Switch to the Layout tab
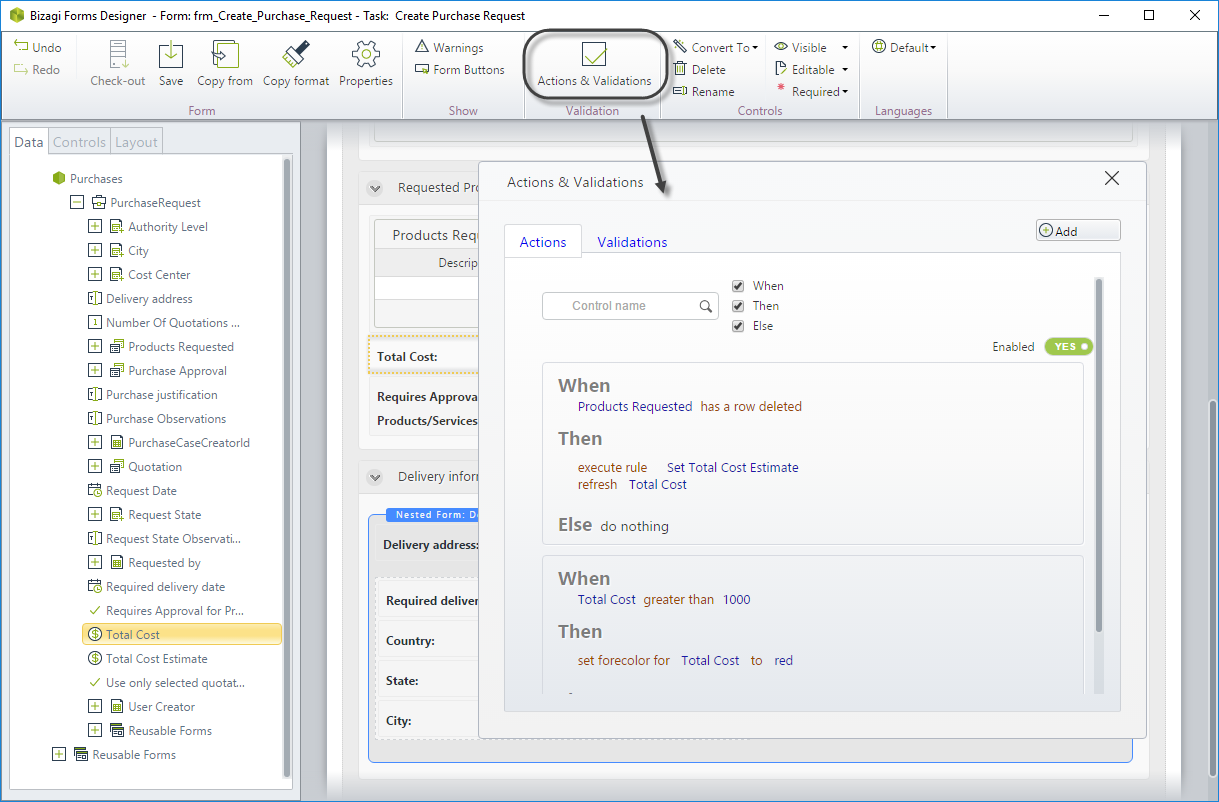The height and width of the screenshot is (802, 1219). tap(136, 142)
